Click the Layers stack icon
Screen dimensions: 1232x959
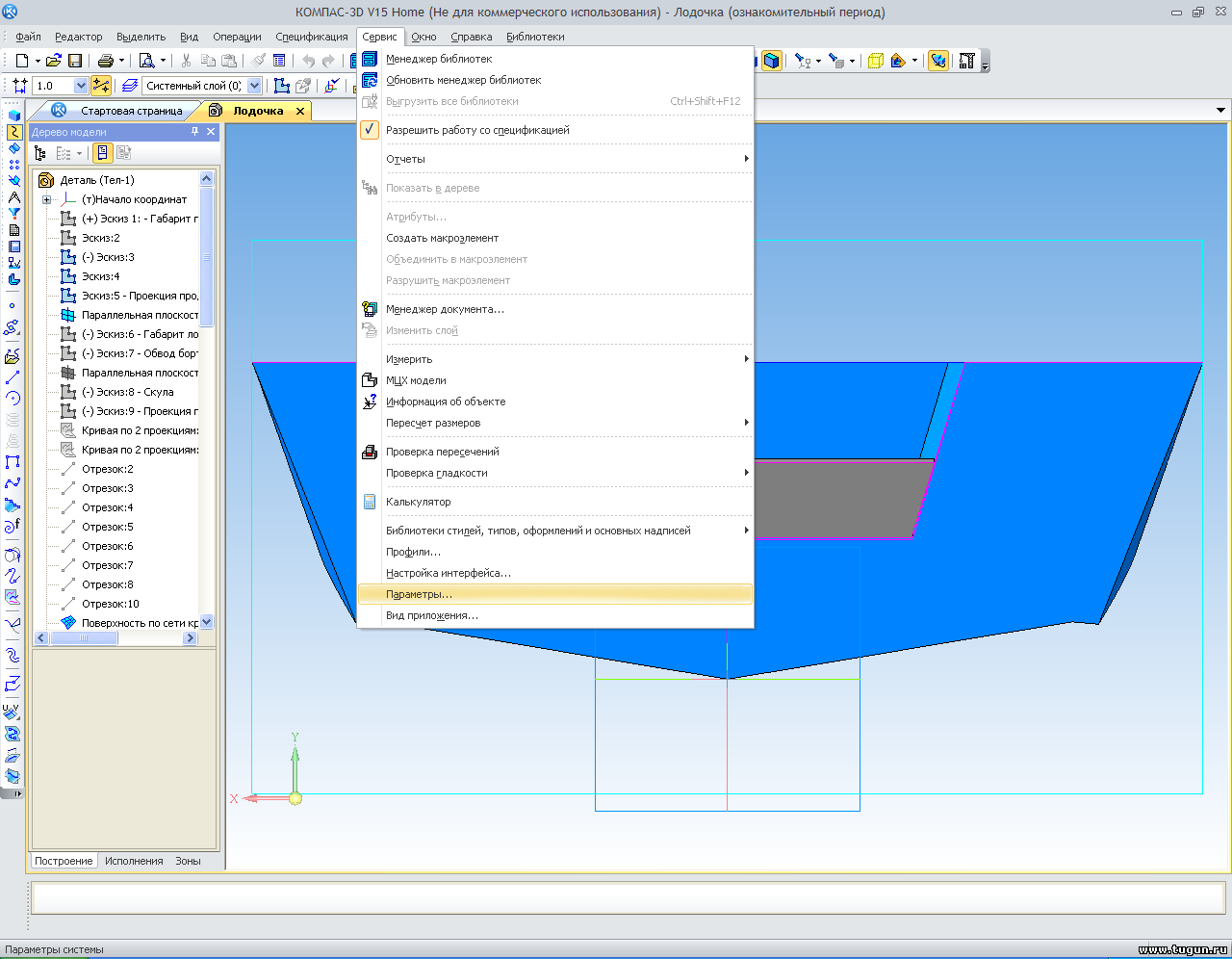click(x=130, y=86)
